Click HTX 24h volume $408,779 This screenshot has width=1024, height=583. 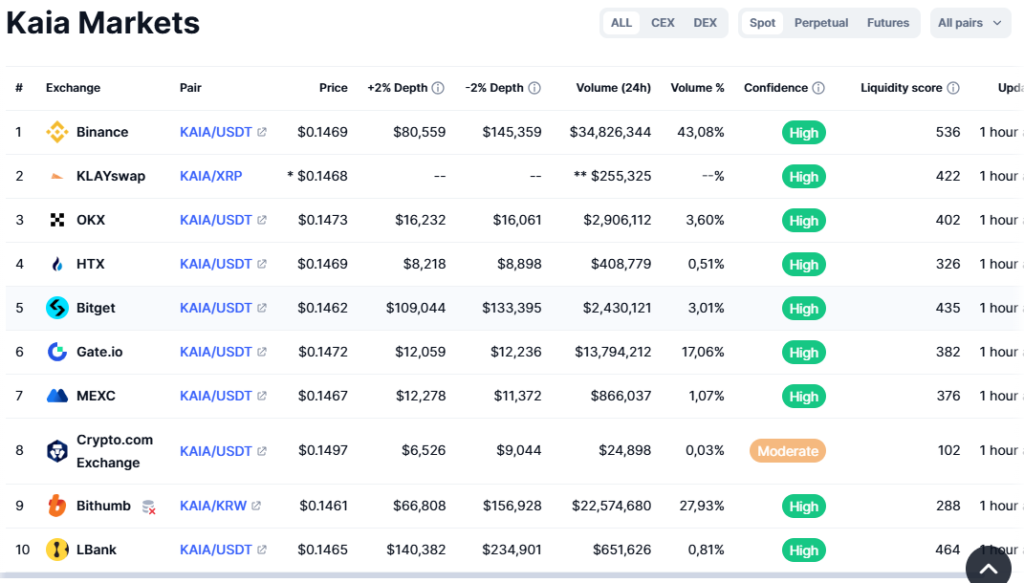tap(621, 264)
